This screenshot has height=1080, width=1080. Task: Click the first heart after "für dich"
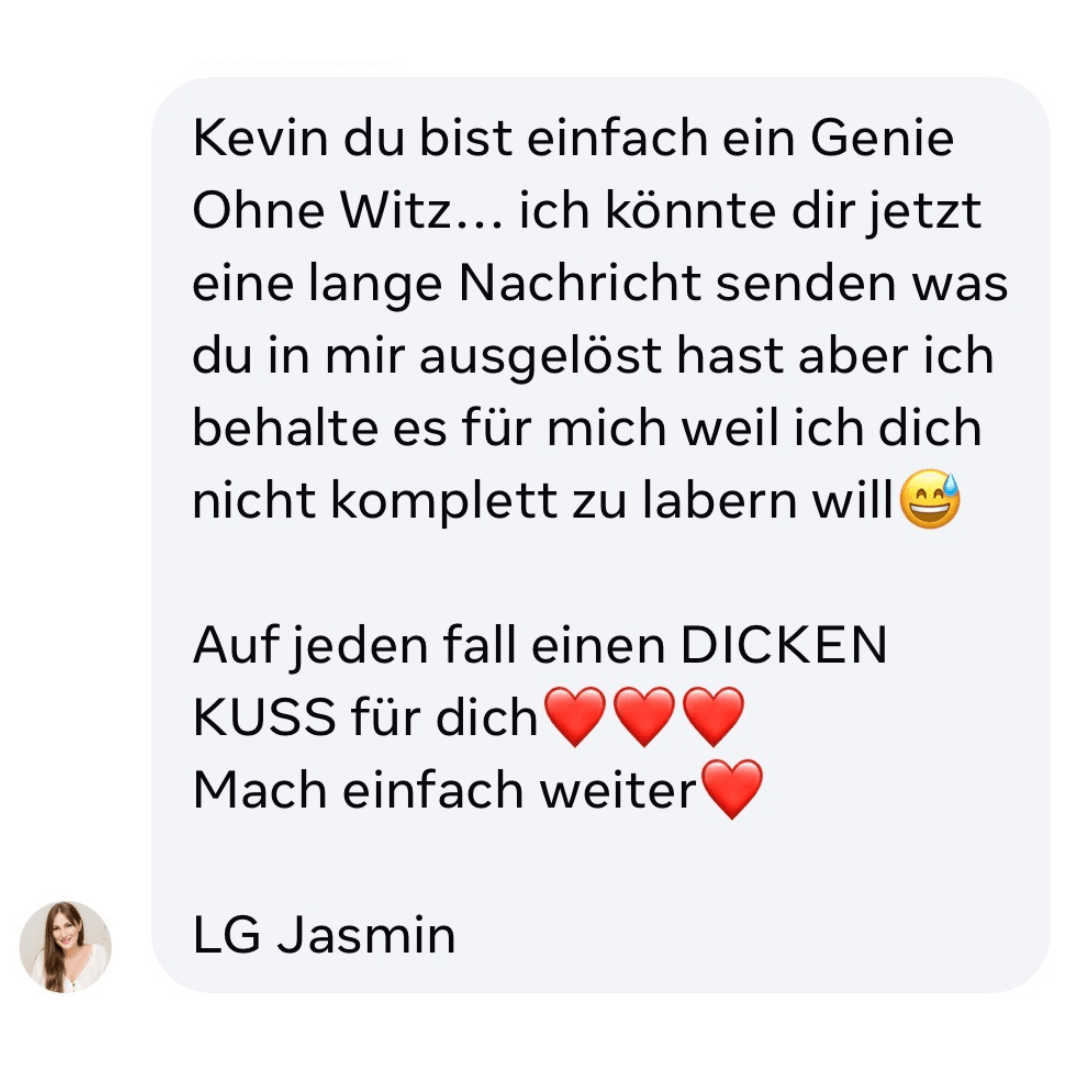pos(575,716)
